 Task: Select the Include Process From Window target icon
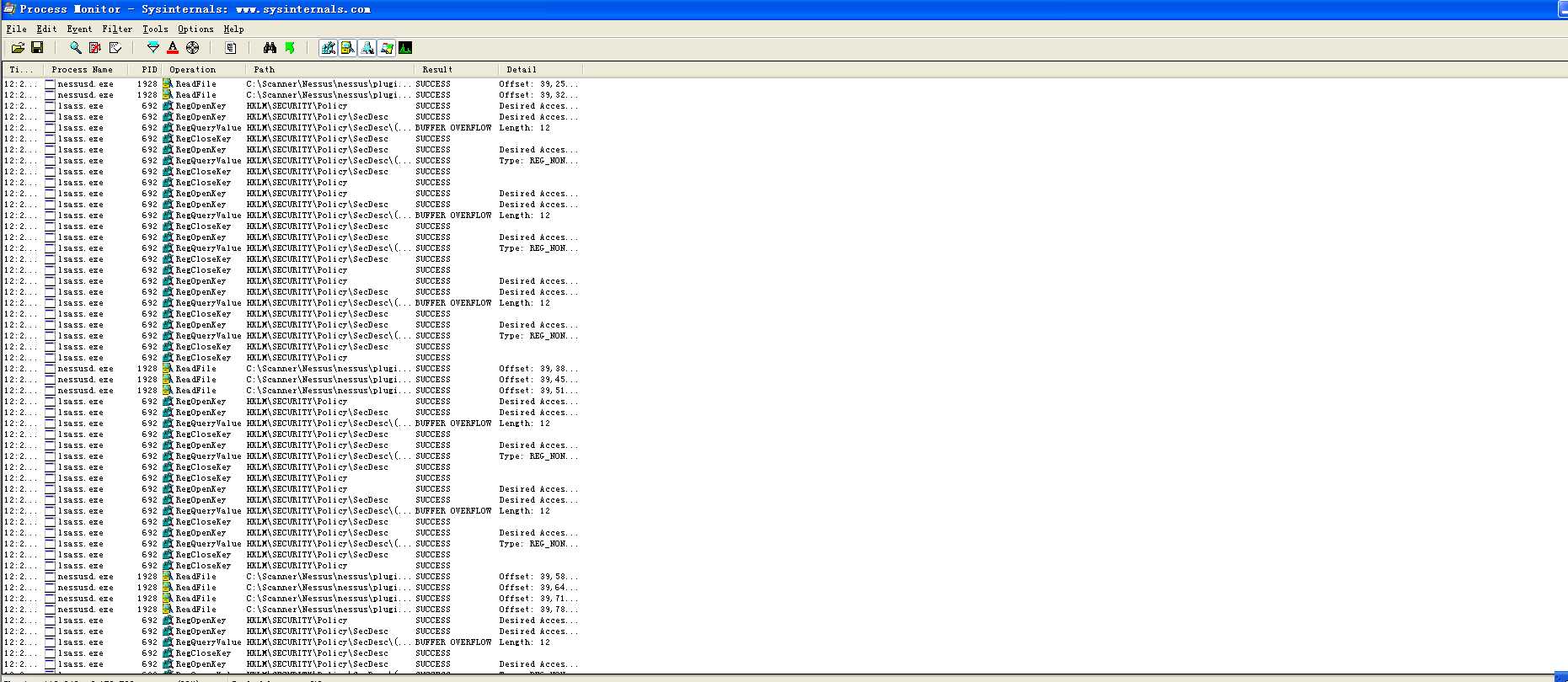tap(193, 48)
